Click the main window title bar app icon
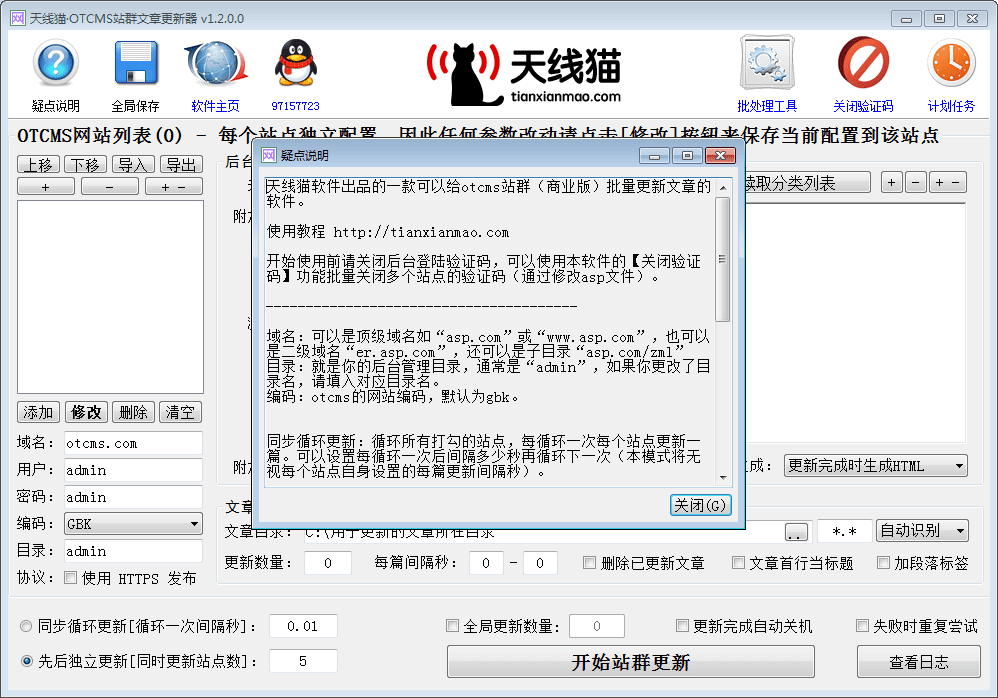Image resolution: width=998 pixels, height=698 pixels. pyautogui.click(x=18, y=18)
